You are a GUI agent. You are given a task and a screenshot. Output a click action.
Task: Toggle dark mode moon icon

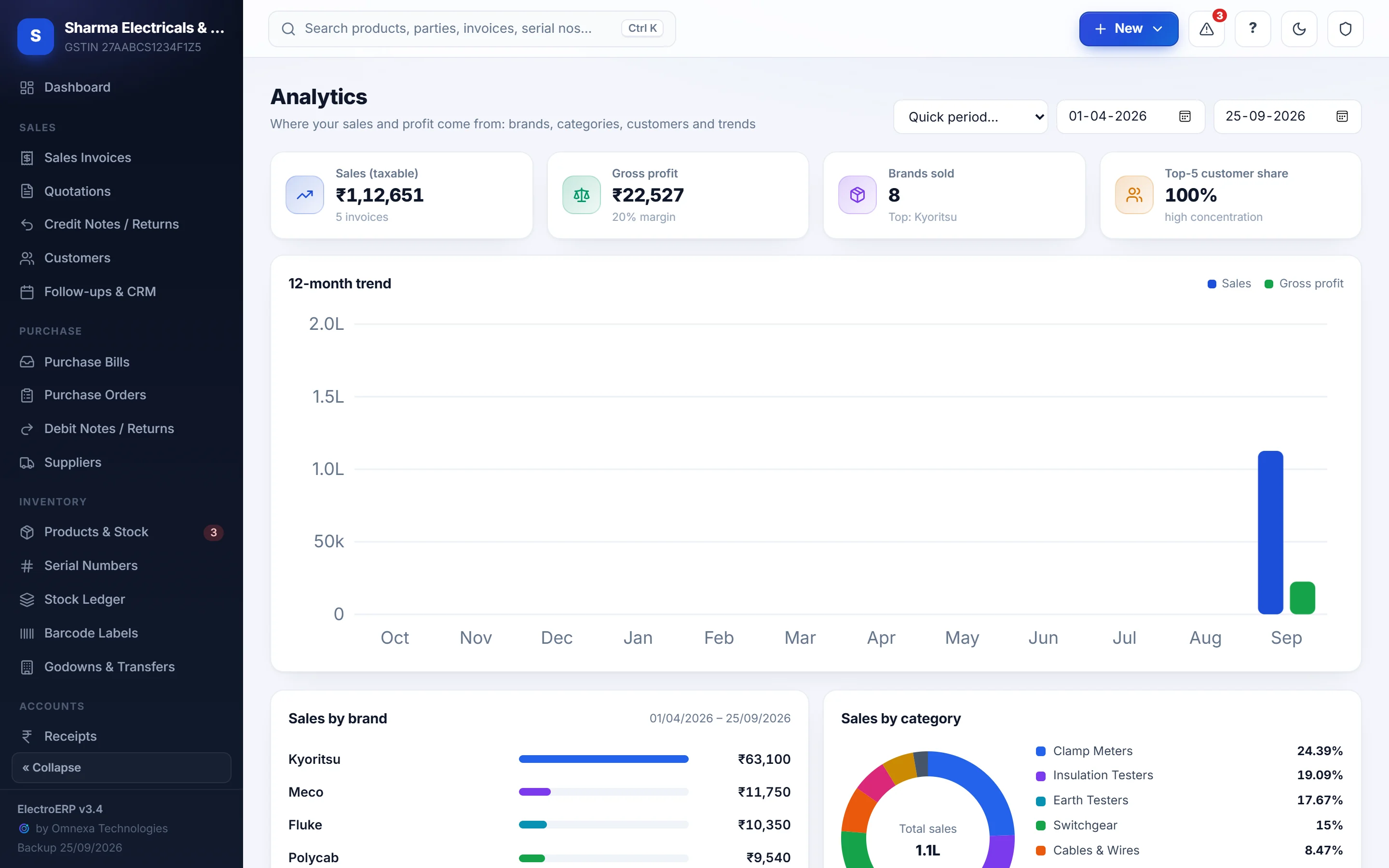(1299, 29)
